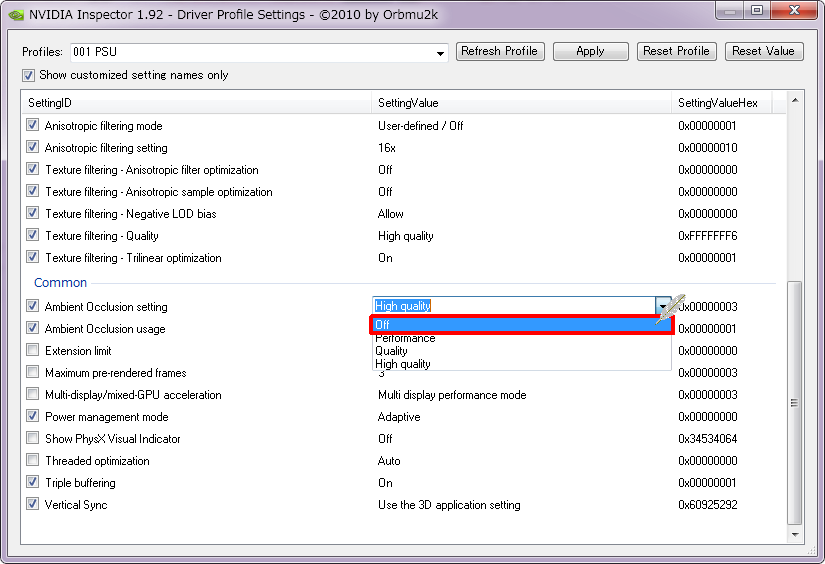Click User-defined / Off value
This screenshot has height=564, width=825.
coord(420,126)
